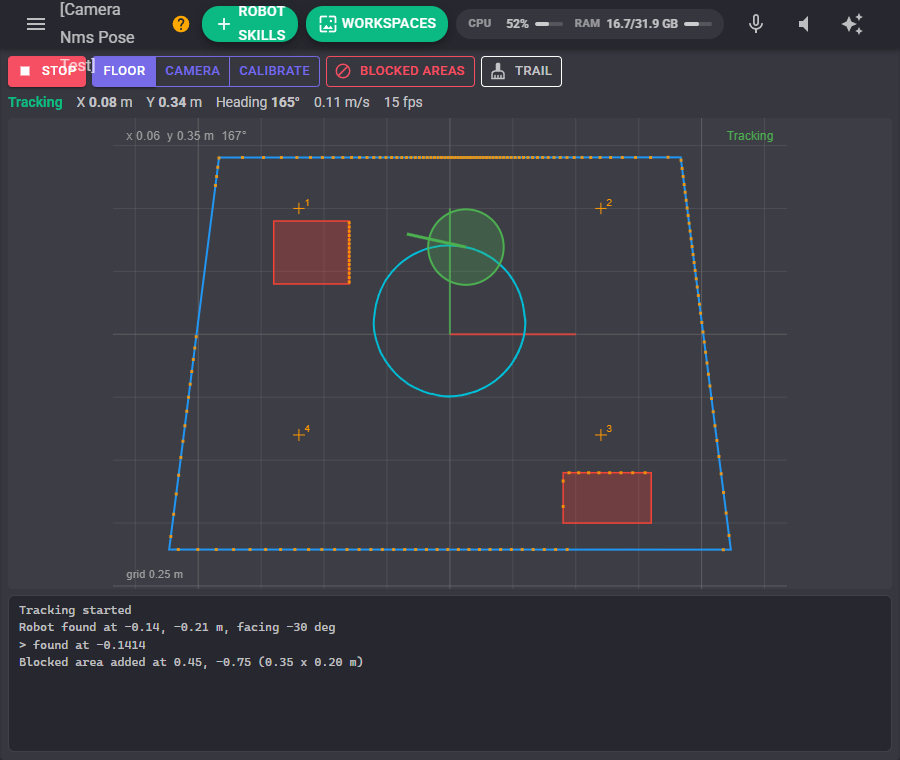Viewport: 900px width, 760px height.
Task: Click the Heading 165° readout
Action: pyautogui.click(x=258, y=102)
